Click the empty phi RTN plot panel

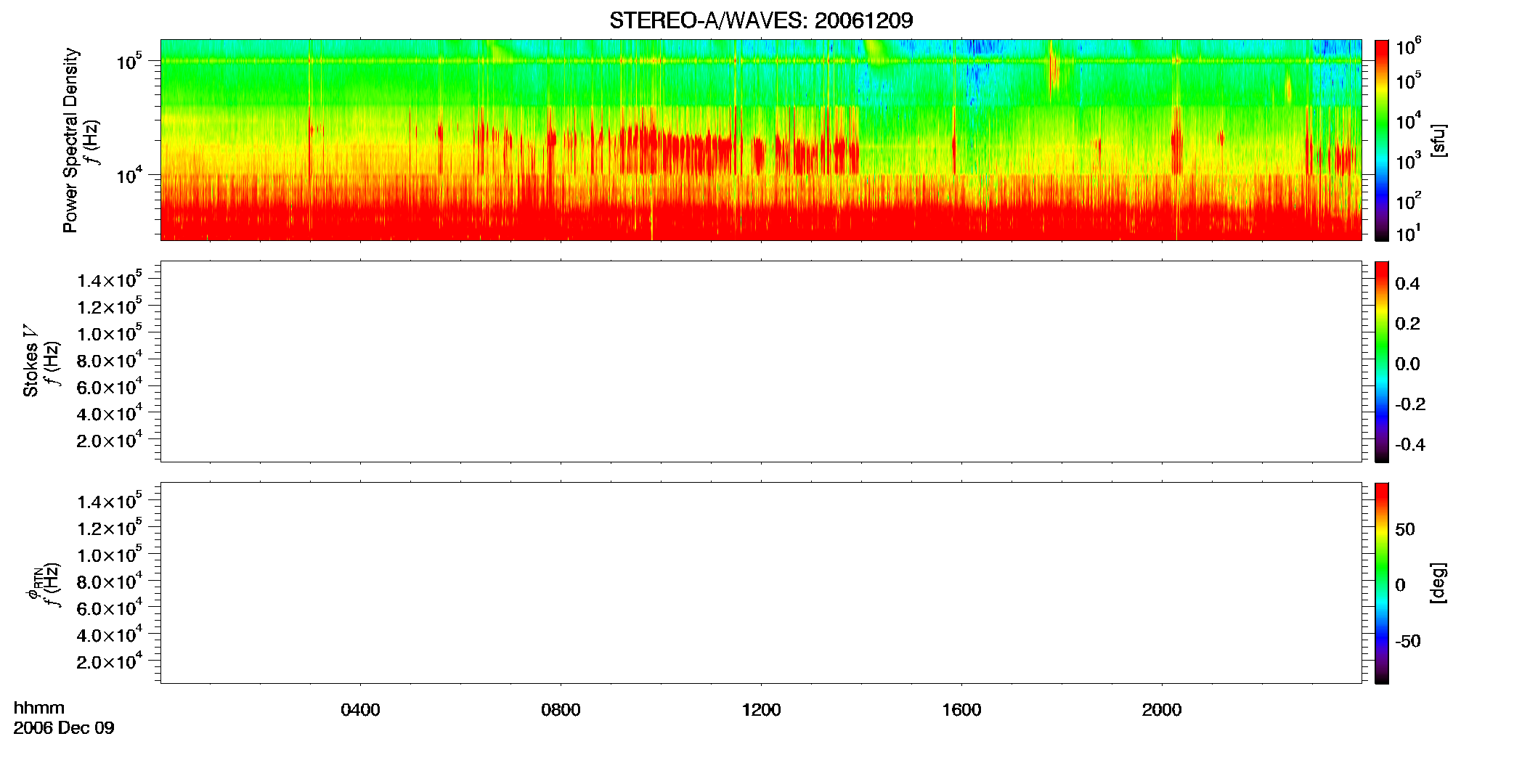click(761, 583)
